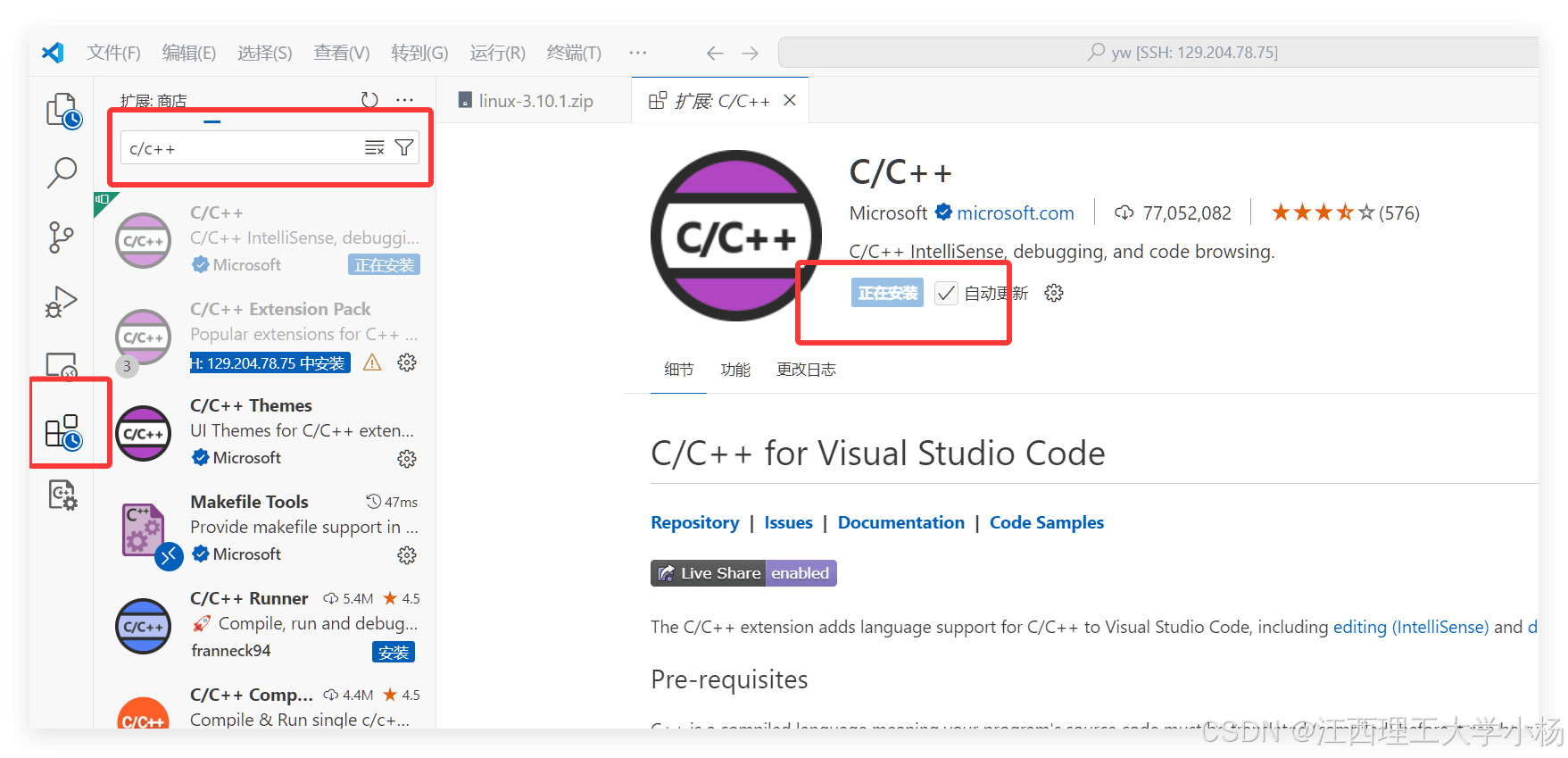
Task: Open the Extensions view in activity bar
Action: [x=62, y=432]
